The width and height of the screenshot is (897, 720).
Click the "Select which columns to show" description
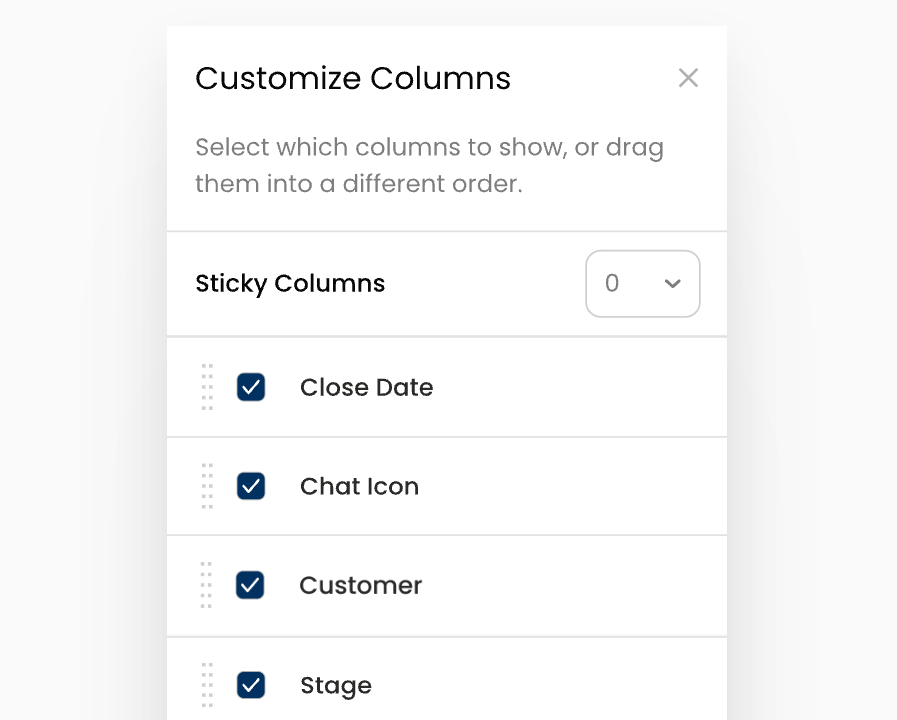pos(429,148)
